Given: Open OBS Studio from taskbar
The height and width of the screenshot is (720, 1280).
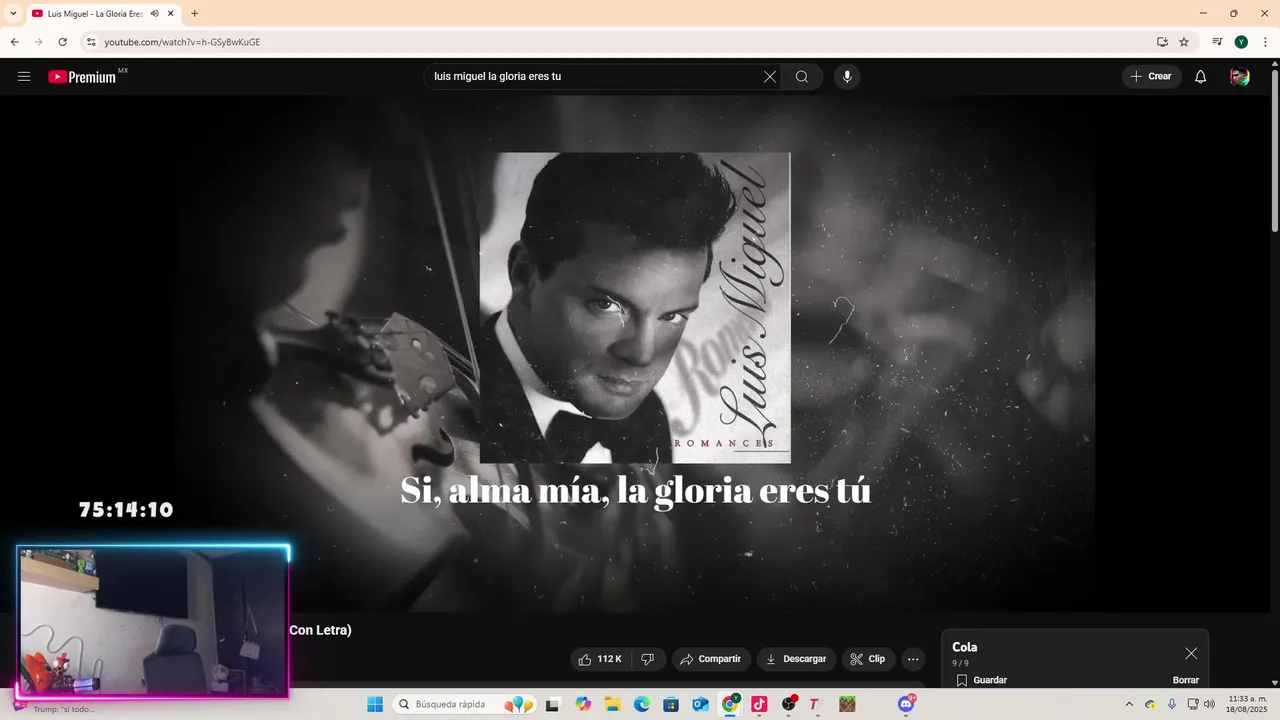Looking at the screenshot, I should tap(789, 704).
